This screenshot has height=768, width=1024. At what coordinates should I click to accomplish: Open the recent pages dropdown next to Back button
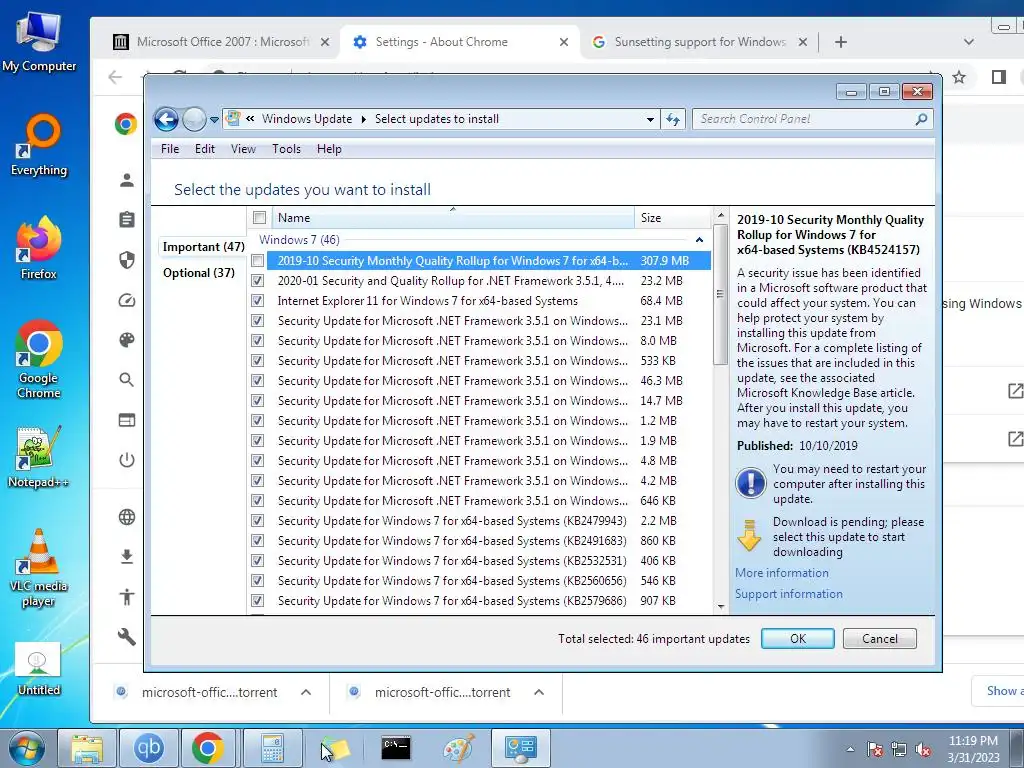click(x=214, y=120)
